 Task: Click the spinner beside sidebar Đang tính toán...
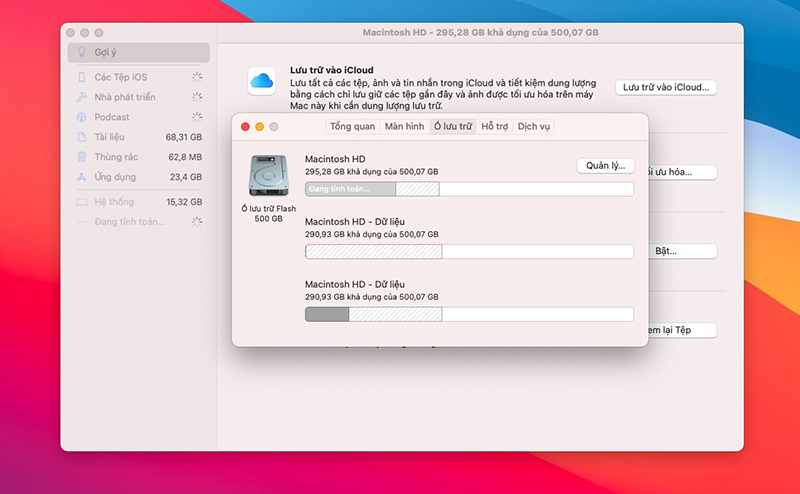197,221
